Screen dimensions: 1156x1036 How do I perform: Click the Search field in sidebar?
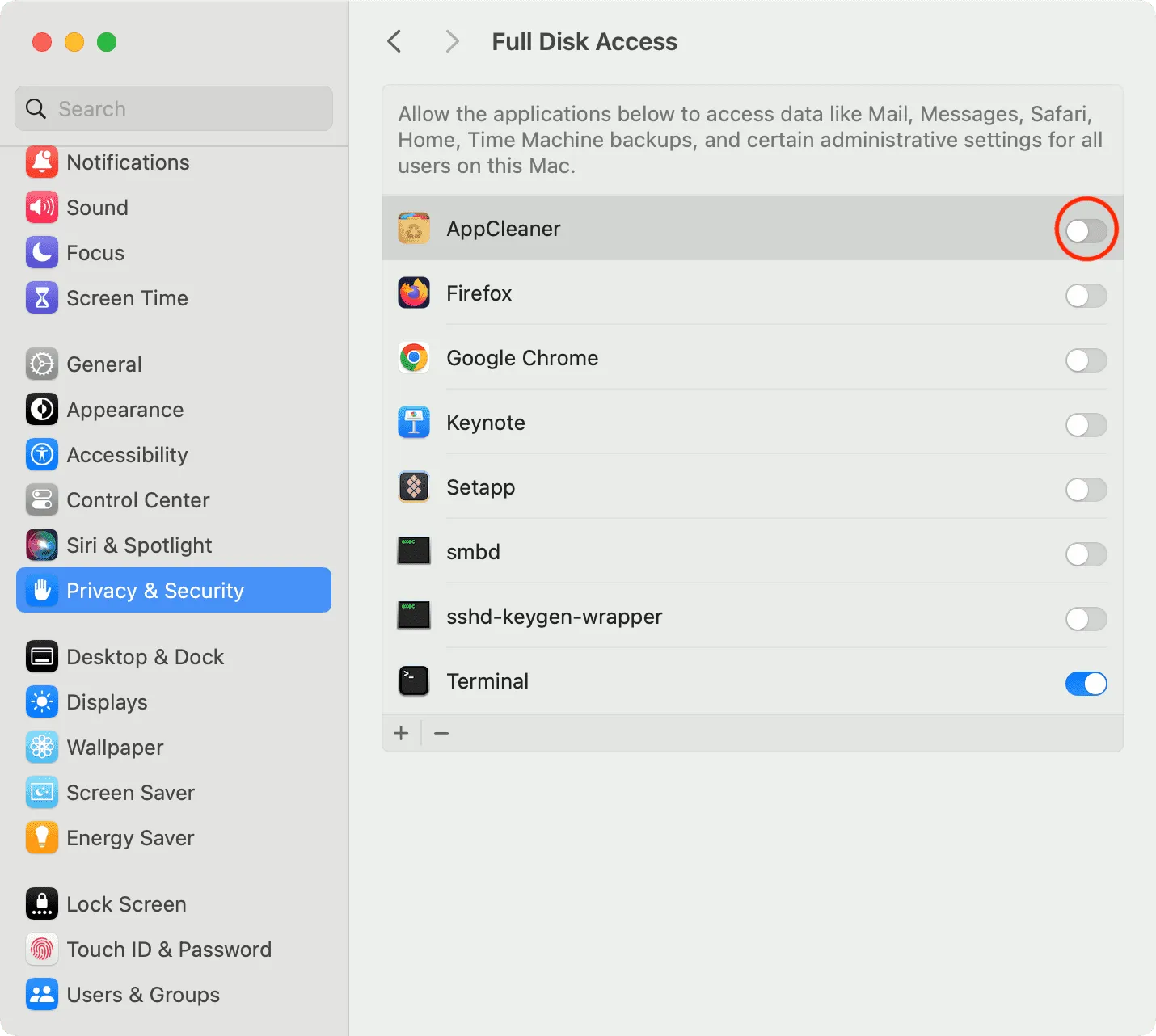click(x=174, y=108)
